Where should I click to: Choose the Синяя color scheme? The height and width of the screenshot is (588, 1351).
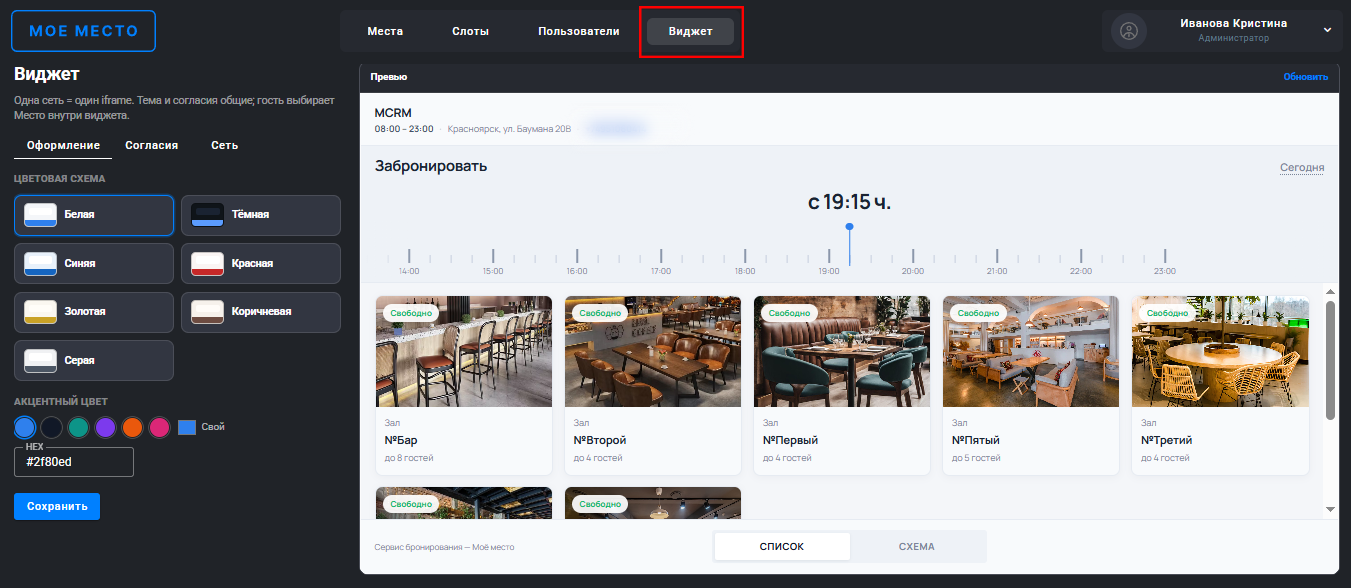tap(94, 263)
